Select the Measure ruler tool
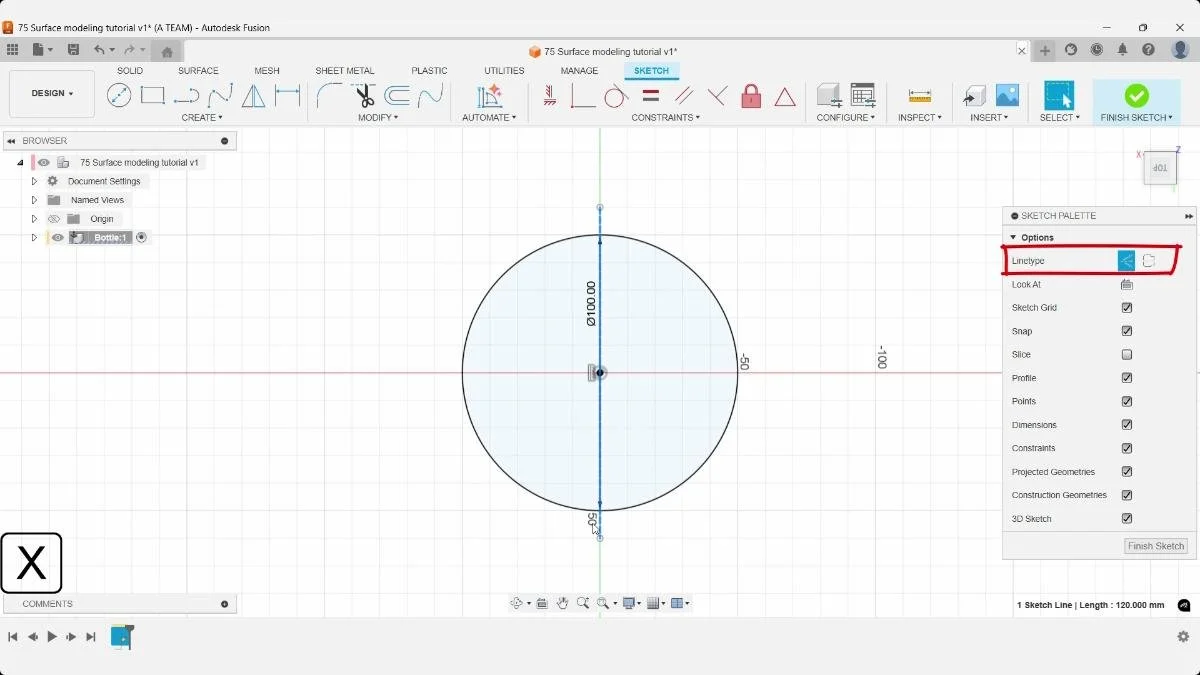The image size is (1200, 675). (919, 96)
